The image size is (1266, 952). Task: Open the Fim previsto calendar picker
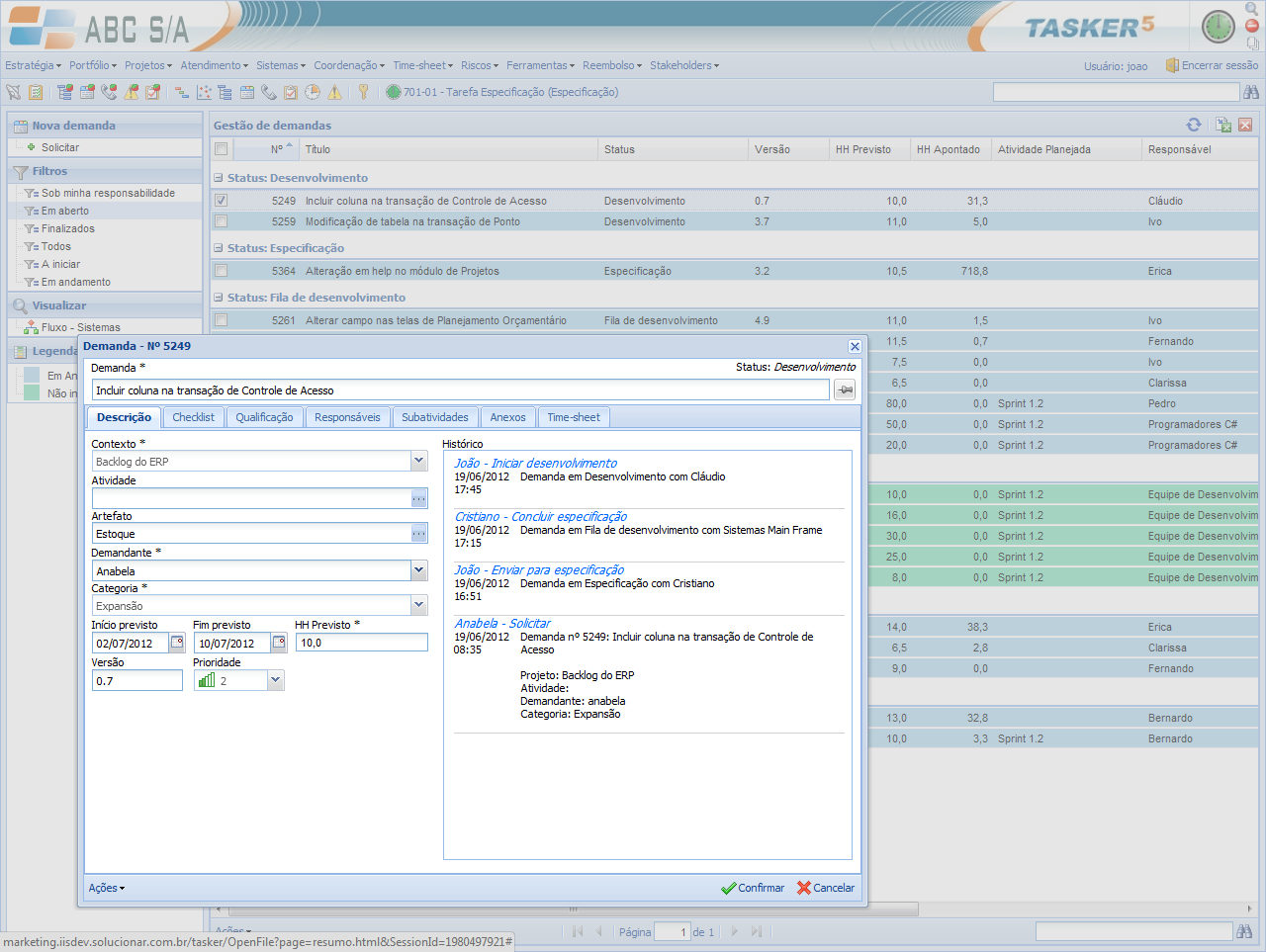pos(279,643)
